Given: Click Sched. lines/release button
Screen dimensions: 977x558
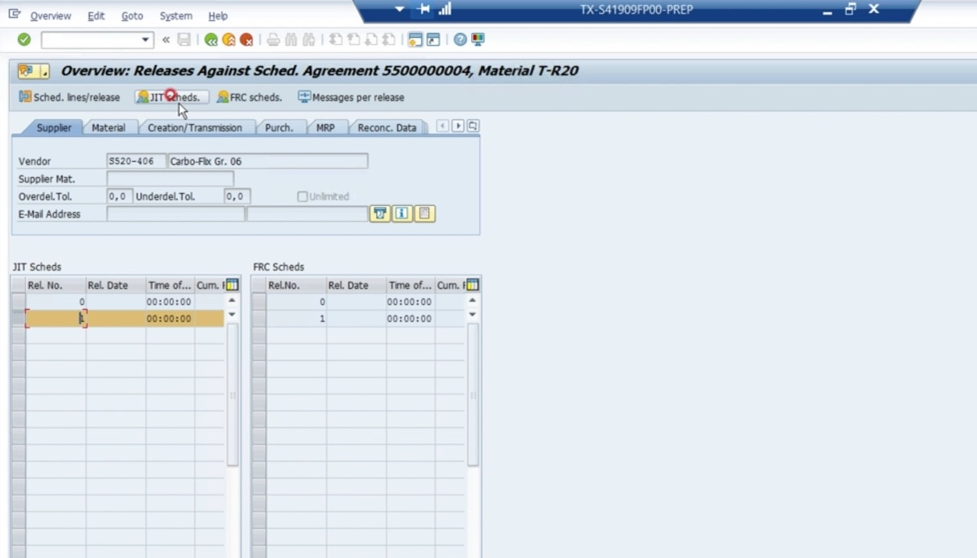Looking at the screenshot, I should (x=69, y=97).
